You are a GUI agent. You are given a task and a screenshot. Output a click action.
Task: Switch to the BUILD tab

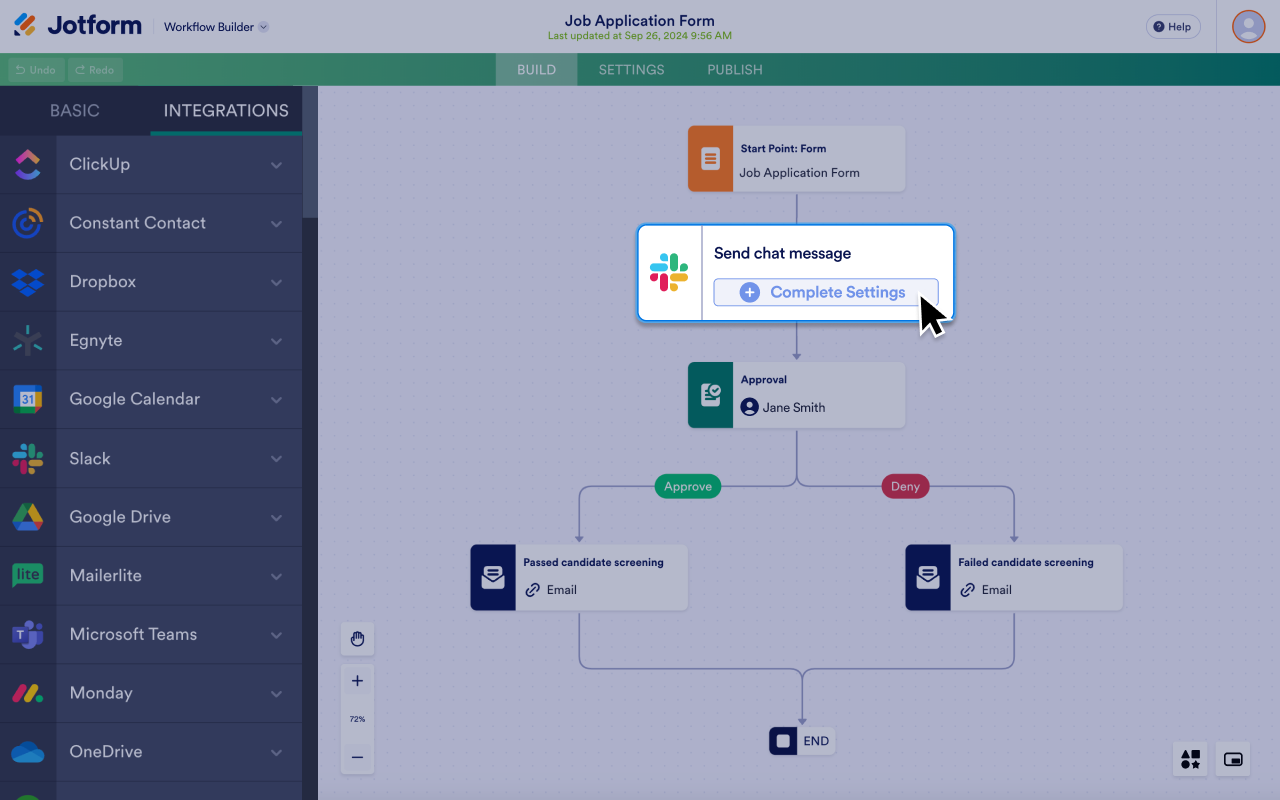[x=536, y=70]
